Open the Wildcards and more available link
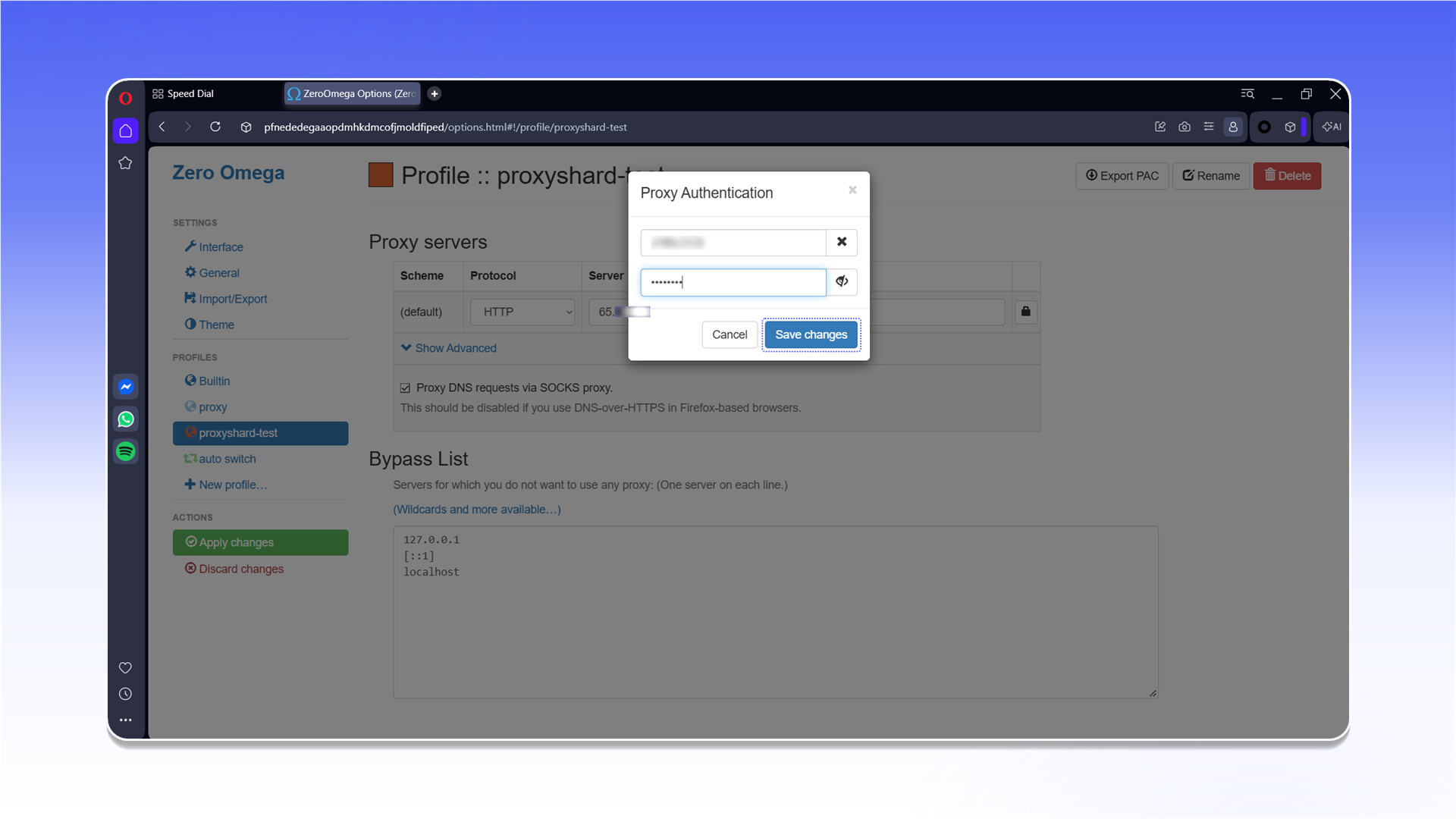Screen dimensions: 1456x819 pos(477,510)
